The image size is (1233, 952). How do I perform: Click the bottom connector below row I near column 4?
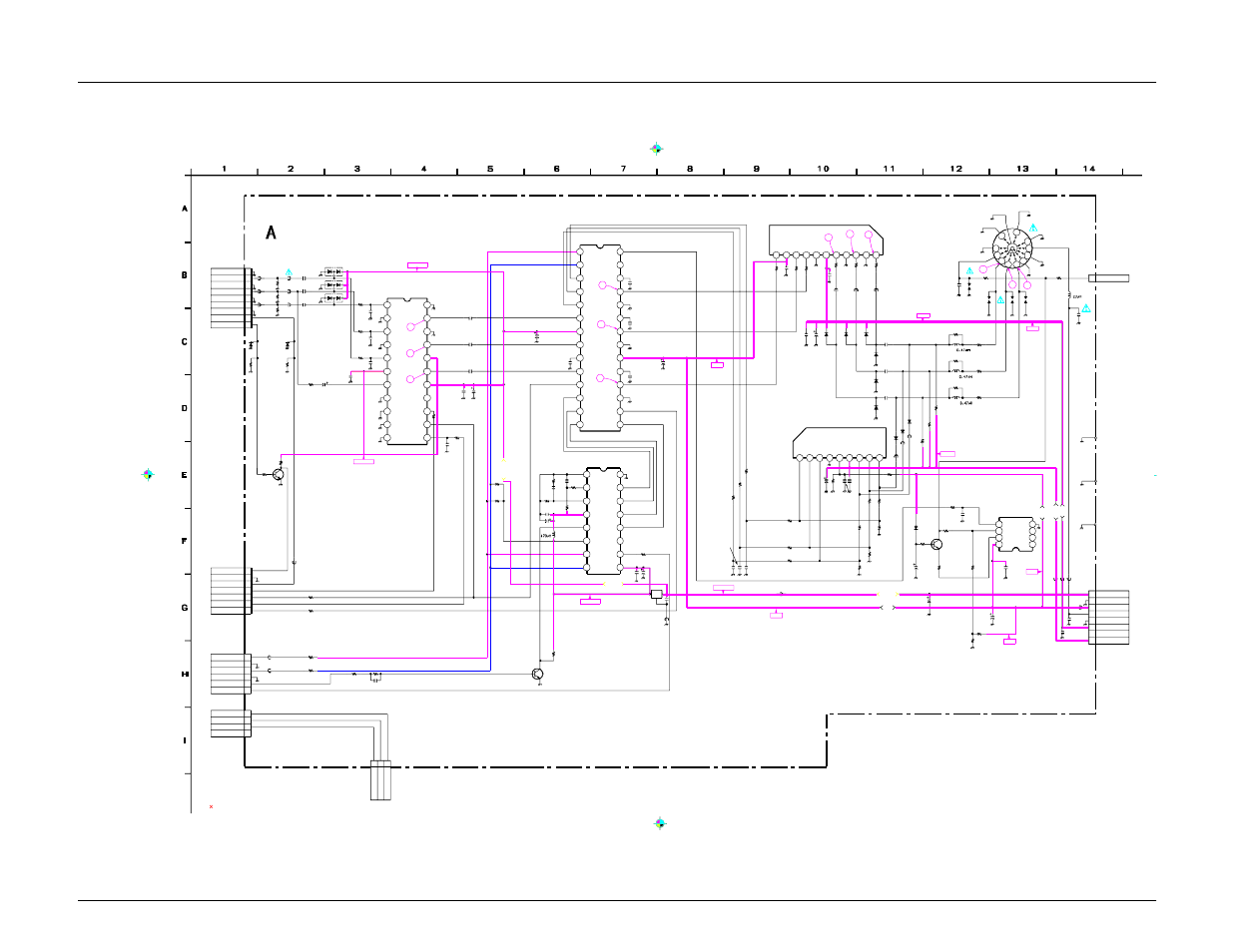click(x=380, y=780)
